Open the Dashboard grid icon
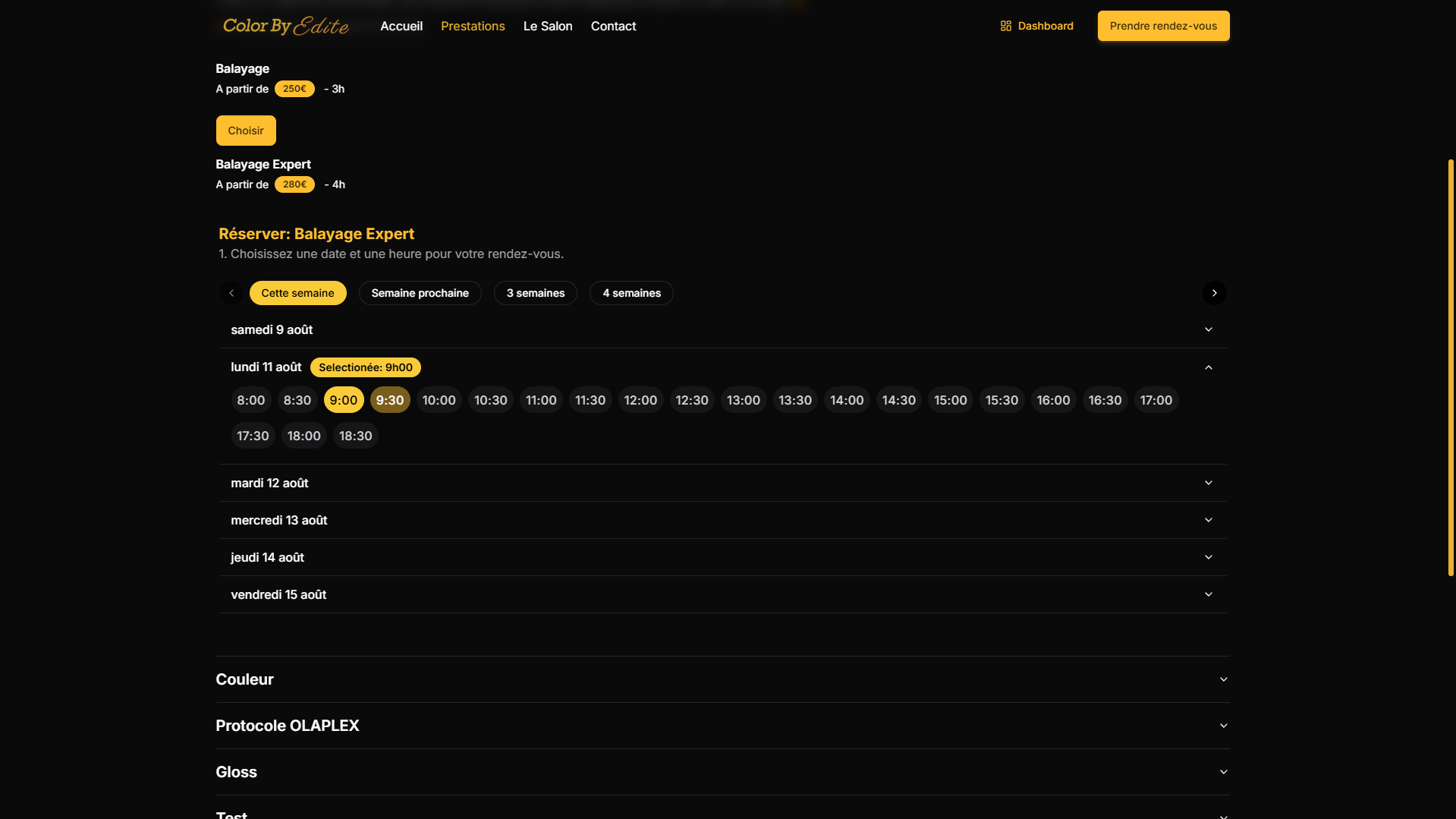The image size is (1456, 819). pos(1006,26)
